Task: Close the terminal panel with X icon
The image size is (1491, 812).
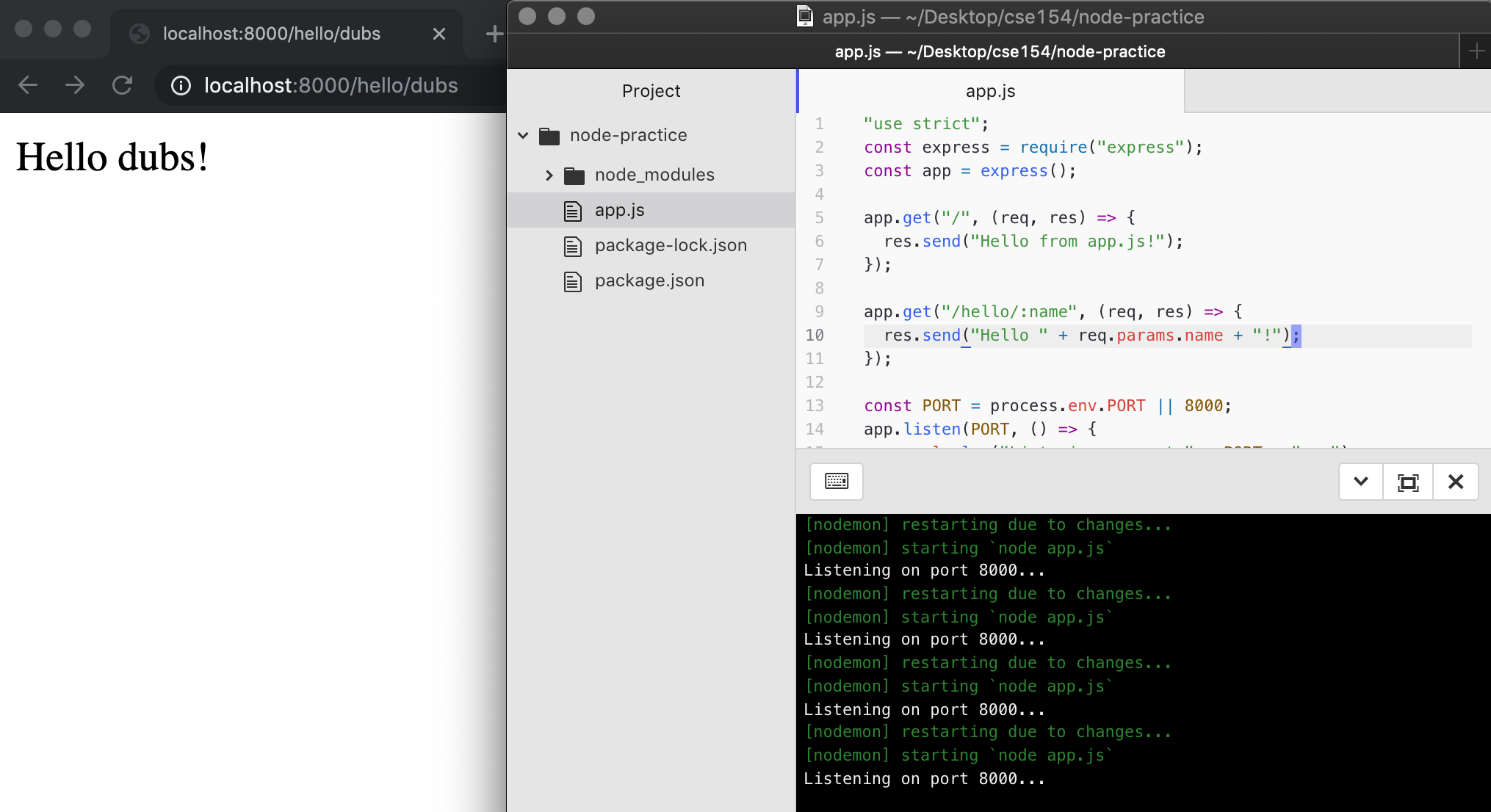Action: (x=1456, y=482)
